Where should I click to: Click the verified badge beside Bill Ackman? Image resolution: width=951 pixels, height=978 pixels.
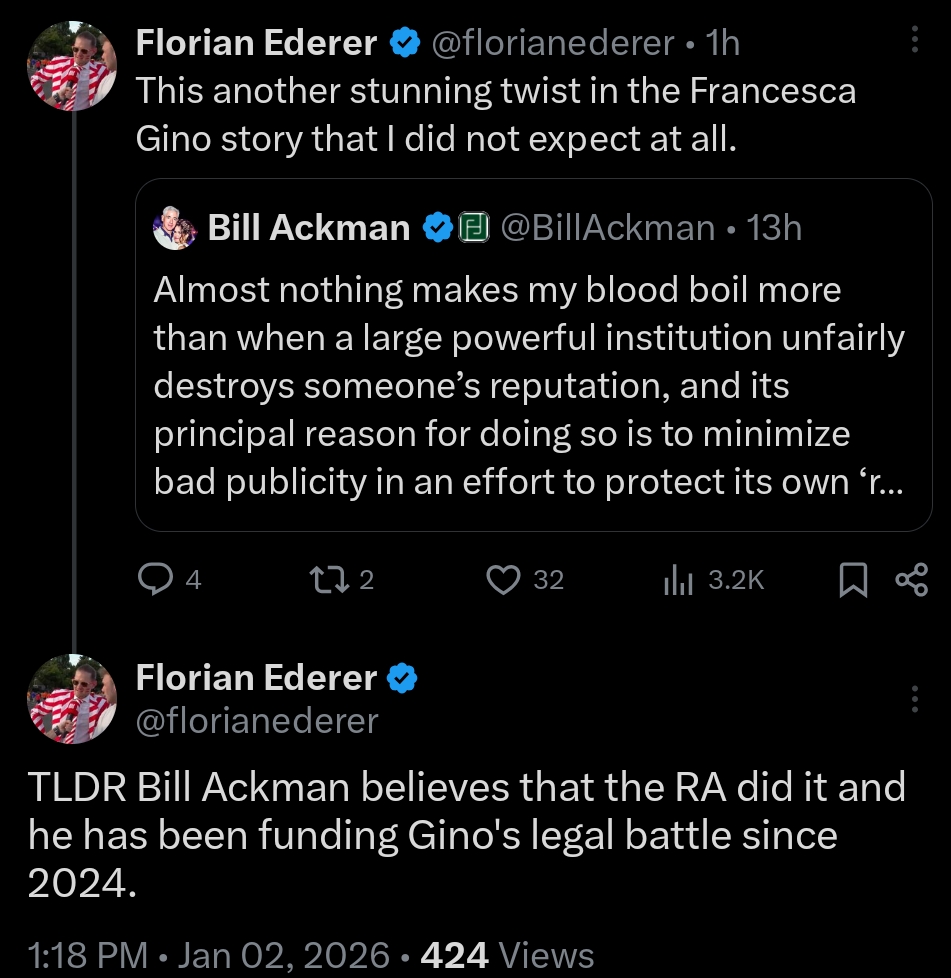click(x=437, y=228)
